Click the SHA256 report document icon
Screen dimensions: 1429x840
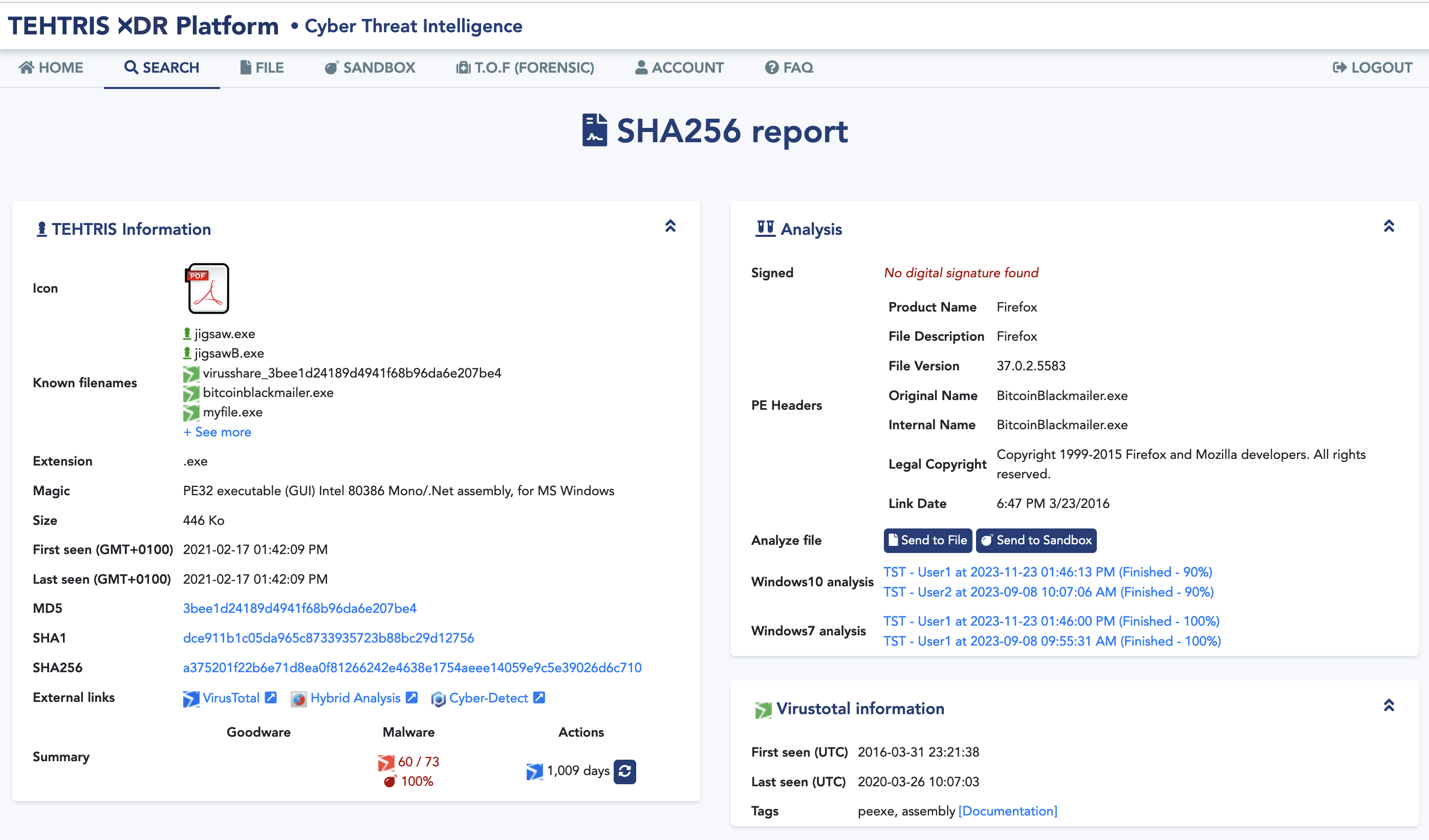[x=594, y=130]
